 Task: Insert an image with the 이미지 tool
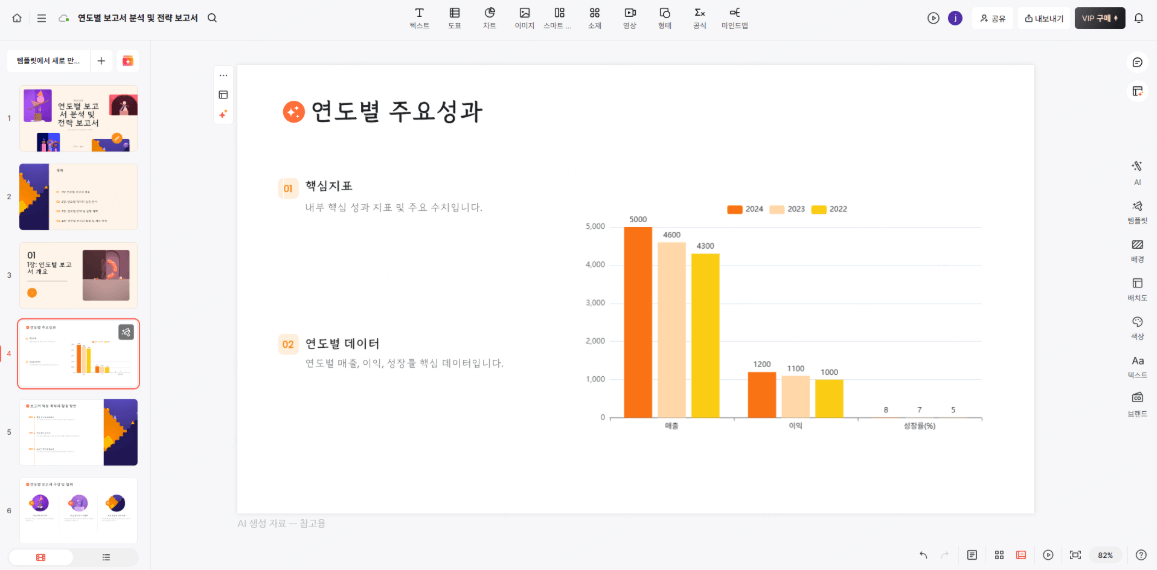click(x=525, y=18)
